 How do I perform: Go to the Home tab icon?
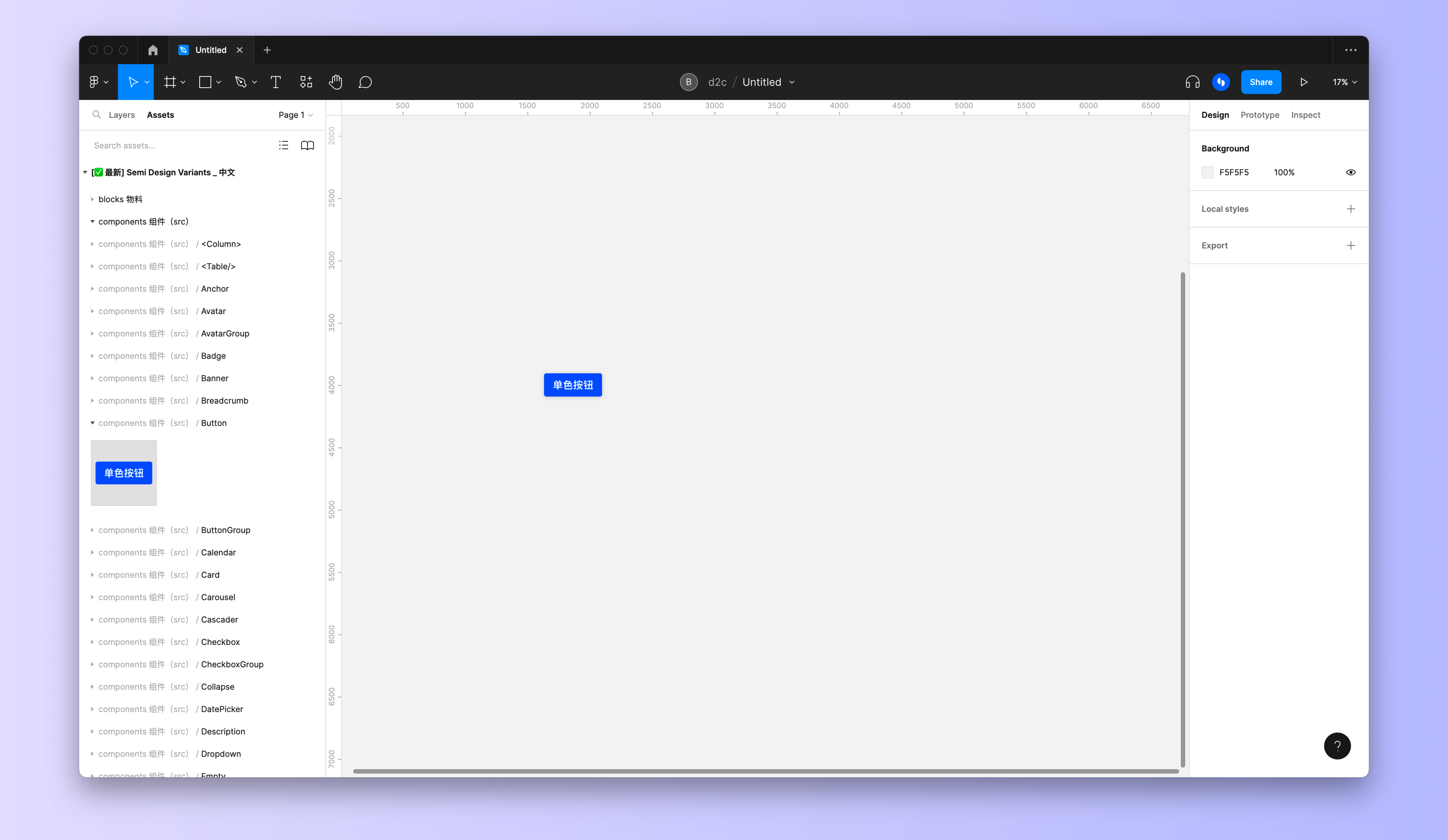(153, 50)
